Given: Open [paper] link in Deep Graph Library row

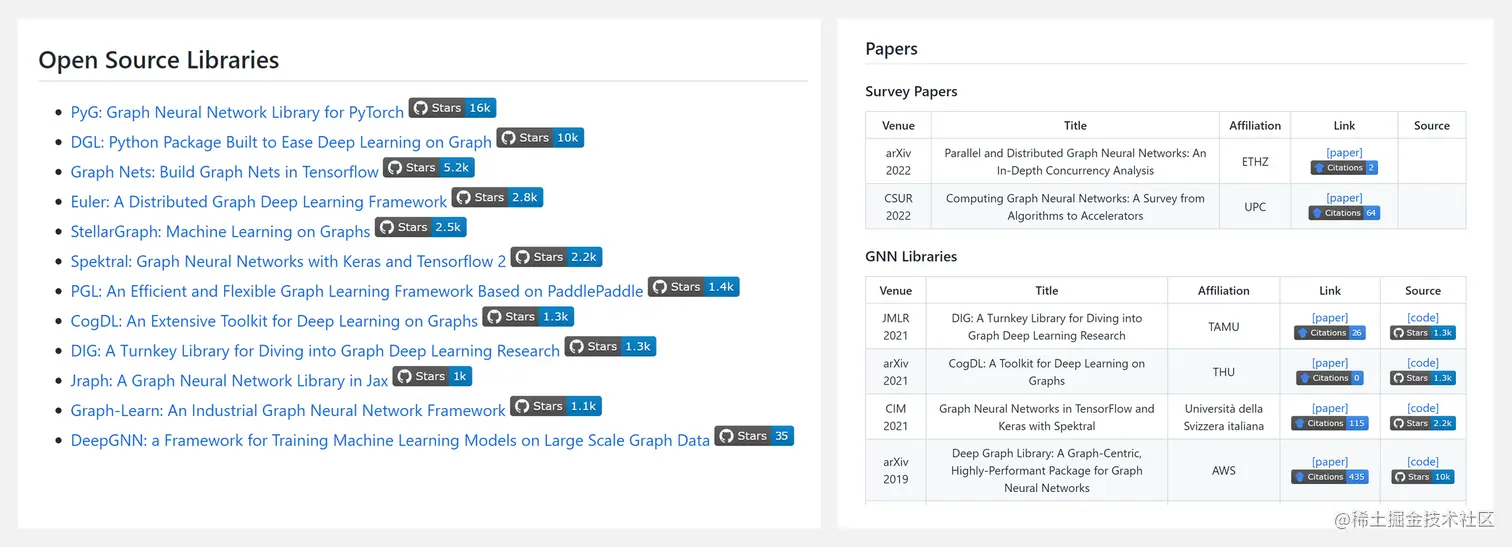Looking at the screenshot, I should pyautogui.click(x=1330, y=462).
